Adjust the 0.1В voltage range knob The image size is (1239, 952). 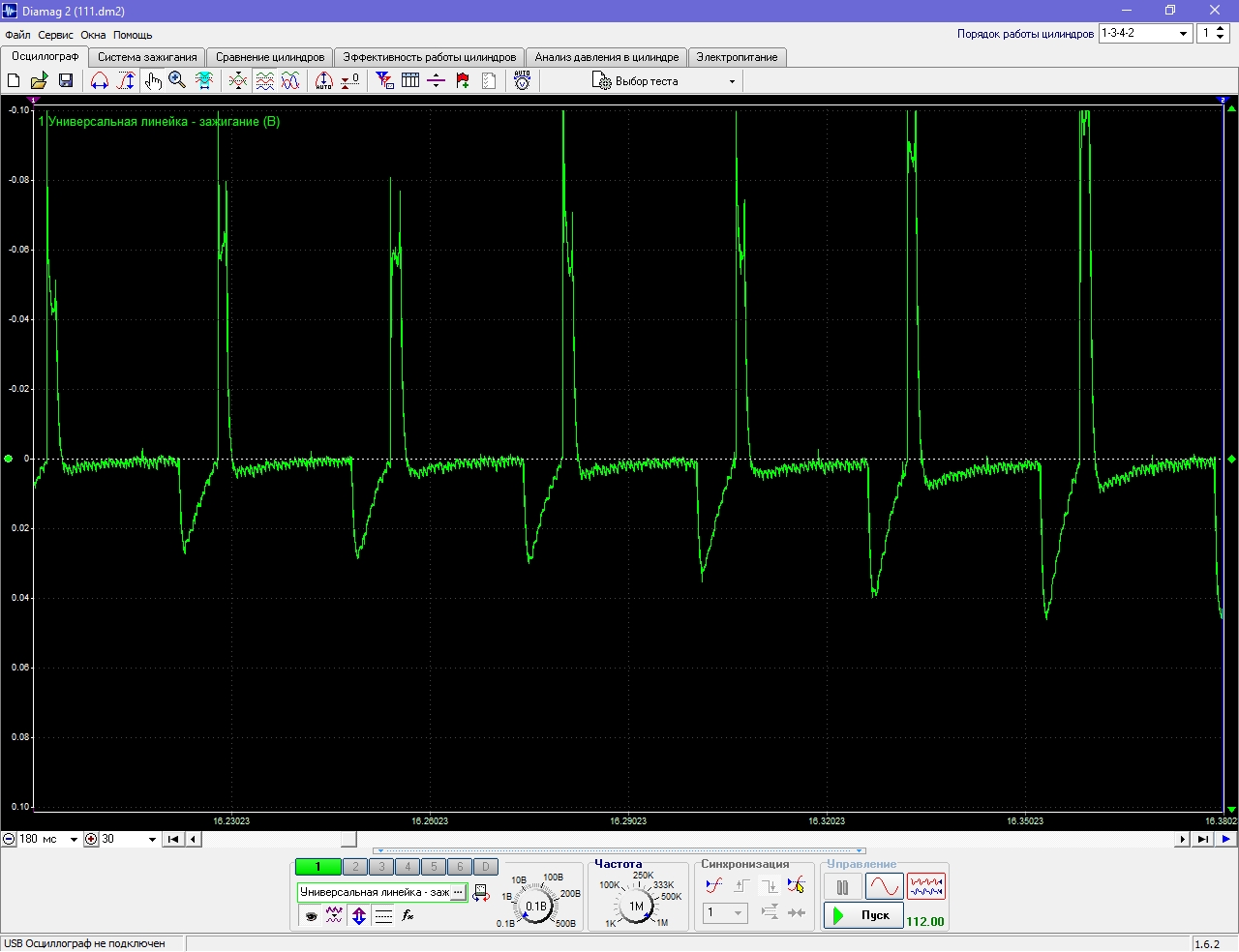click(x=536, y=907)
